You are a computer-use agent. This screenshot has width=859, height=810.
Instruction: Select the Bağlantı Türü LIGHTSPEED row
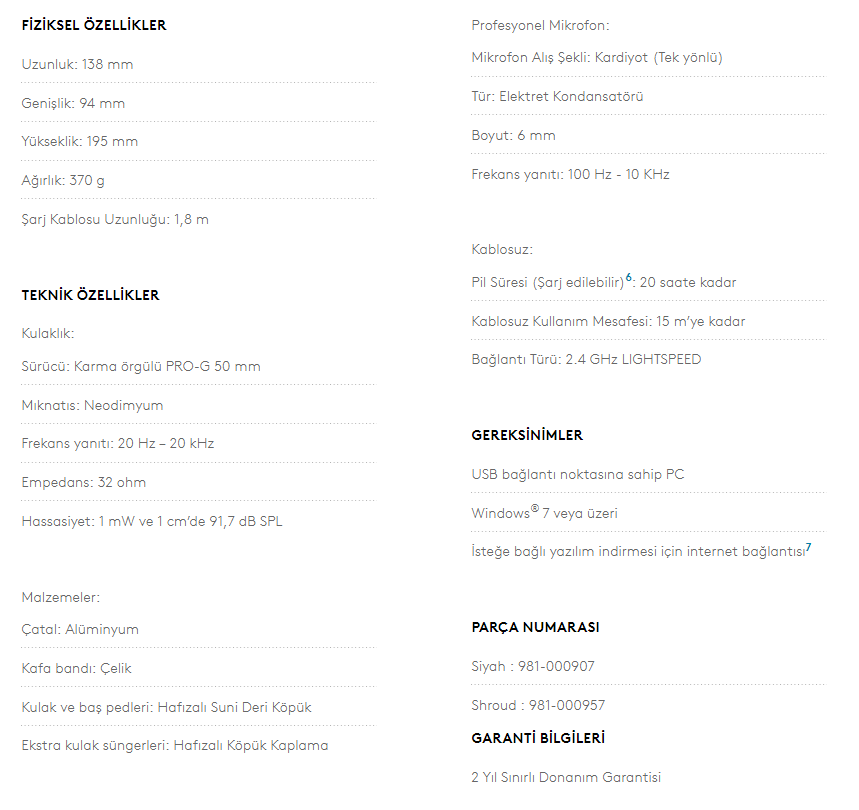pos(586,359)
